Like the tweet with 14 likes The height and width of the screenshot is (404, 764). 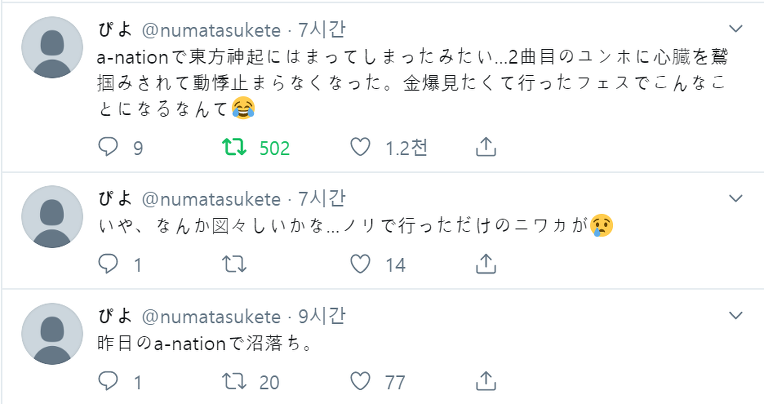tap(361, 264)
